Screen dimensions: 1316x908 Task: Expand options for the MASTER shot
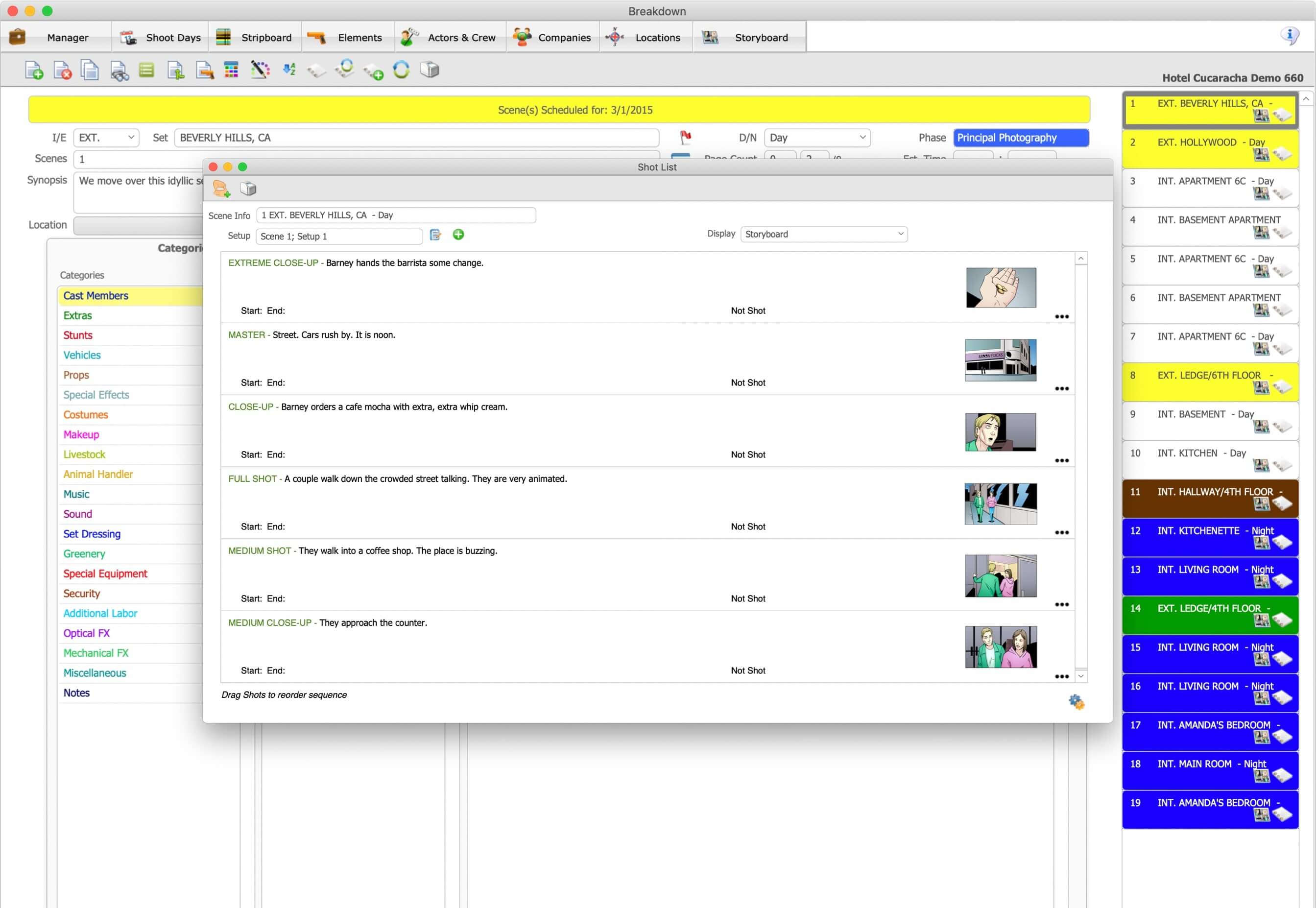1062,389
